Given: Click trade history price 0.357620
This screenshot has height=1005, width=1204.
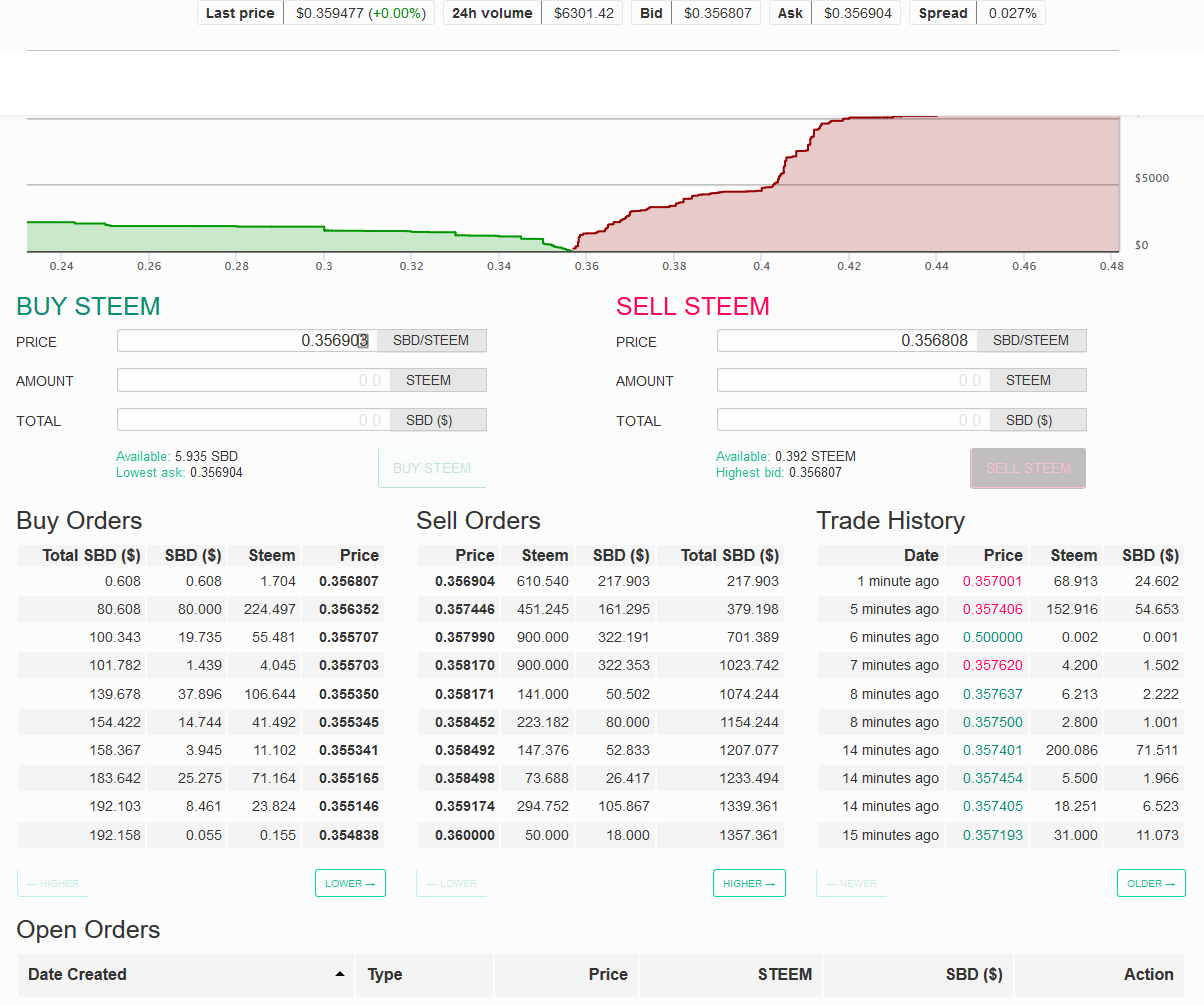Looking at the screenshot, I should 993,665.
